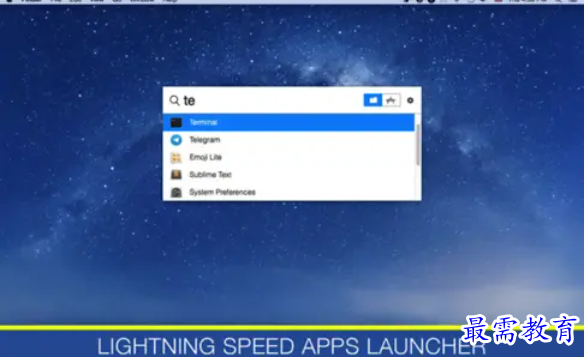This screenshot has height=361, width=585.
Task: Click the results list scrollbar
Action: 418,145
